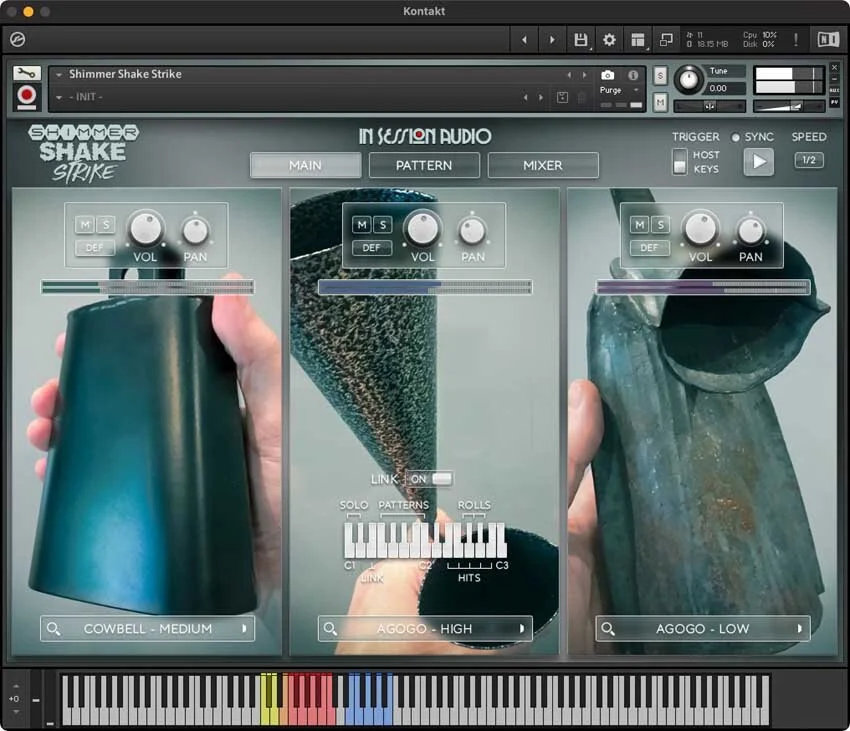This screenshot has height=731, width=850.
Task: Click the Cowbell Medium PAN knob
Action: [x=195, y=231]
